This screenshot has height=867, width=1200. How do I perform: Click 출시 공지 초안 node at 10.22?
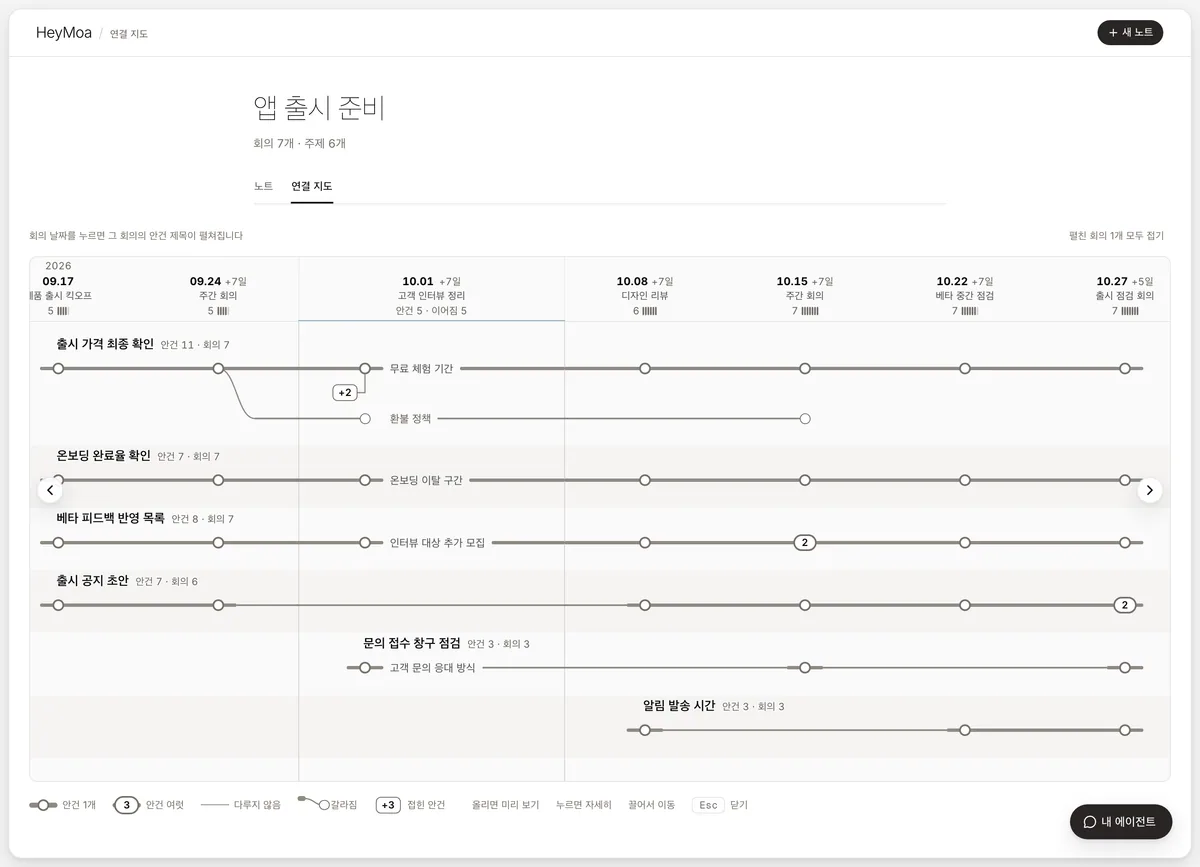[x=965, y=605]
